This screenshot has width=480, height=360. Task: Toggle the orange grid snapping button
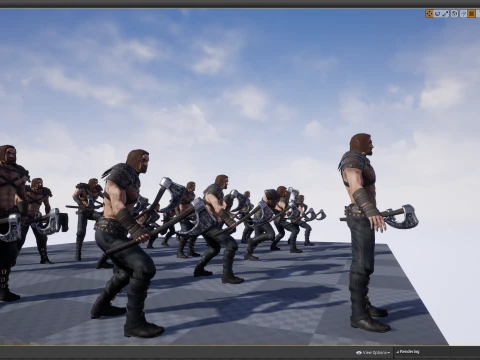[471, 14]
